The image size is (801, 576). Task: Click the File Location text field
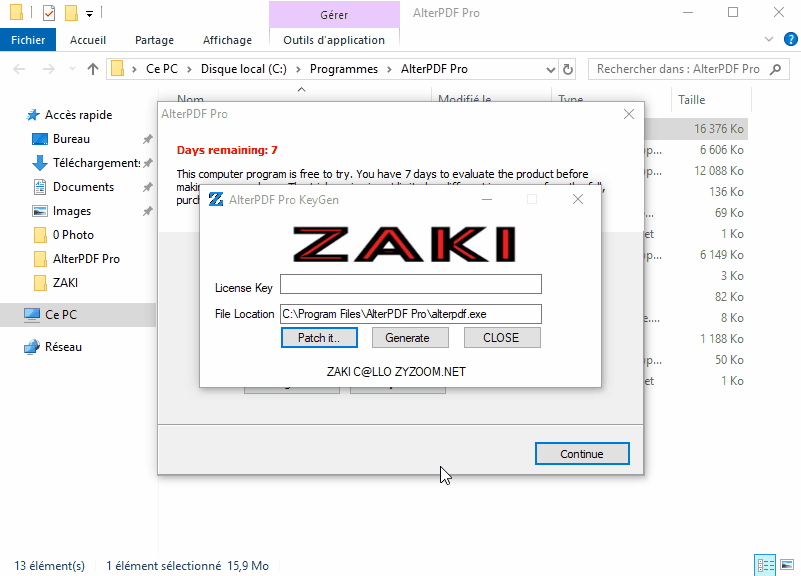click(x=411, y=314)
